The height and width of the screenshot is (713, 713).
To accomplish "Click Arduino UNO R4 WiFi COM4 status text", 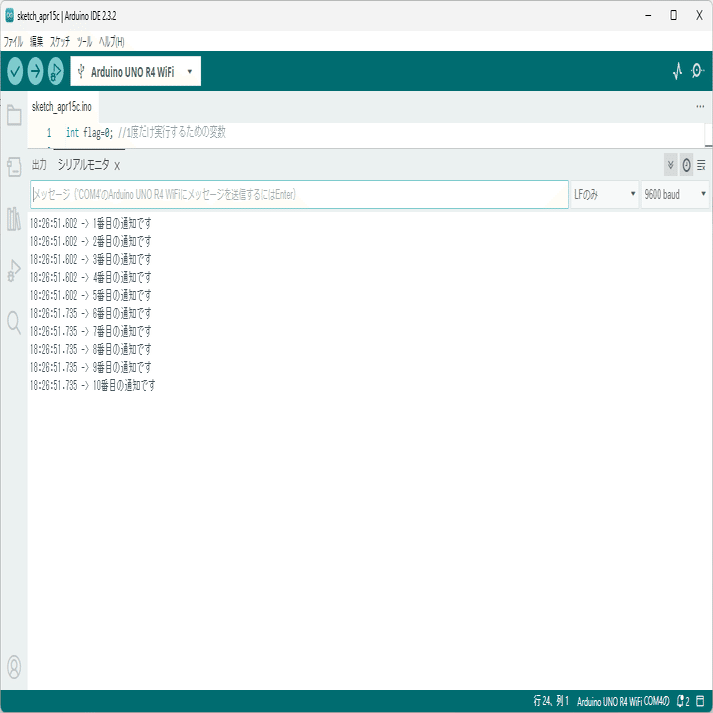I will tap(623, 701).
